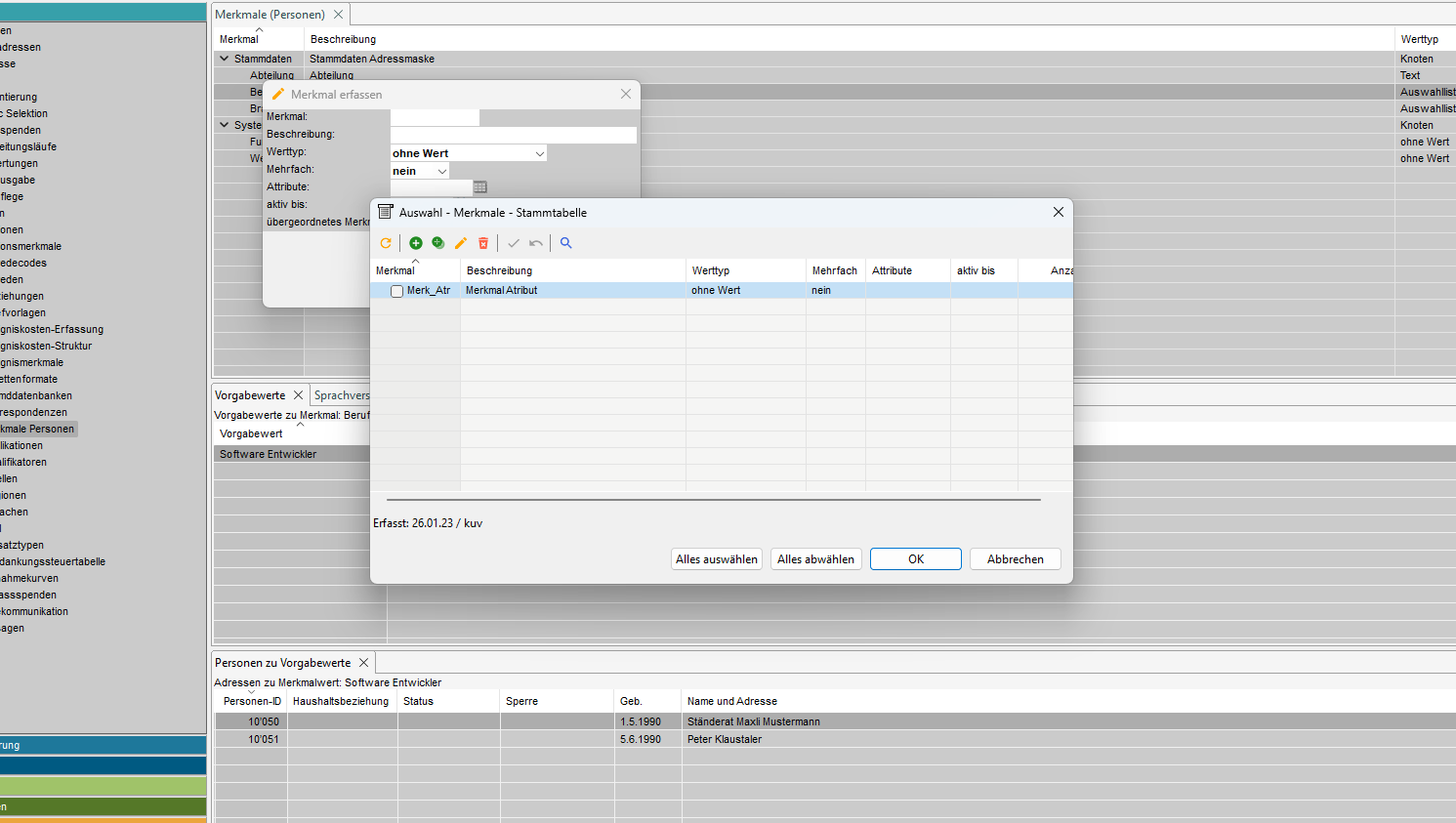Select the Merkmale (Personen) tab
The width and height of the screenshot is (1456, 823).
point(270,15)
